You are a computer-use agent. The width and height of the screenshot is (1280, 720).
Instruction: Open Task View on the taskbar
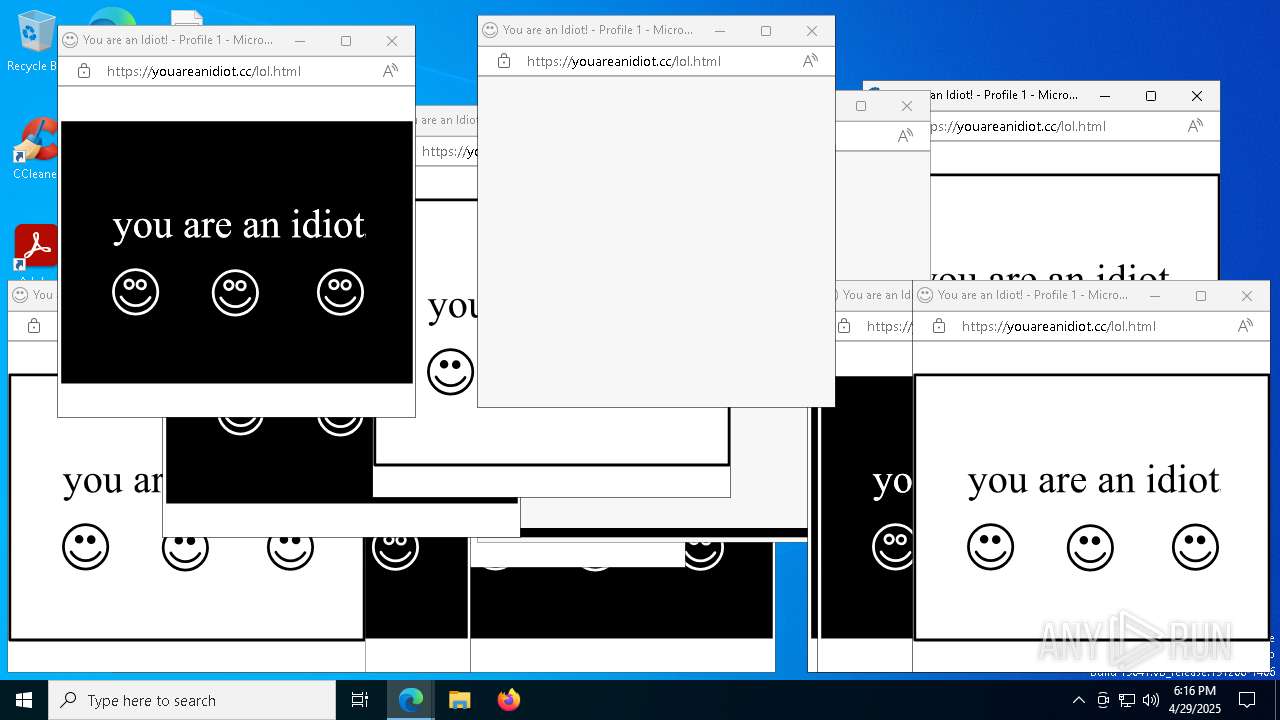pyautogui.click(x=360, y=700)
